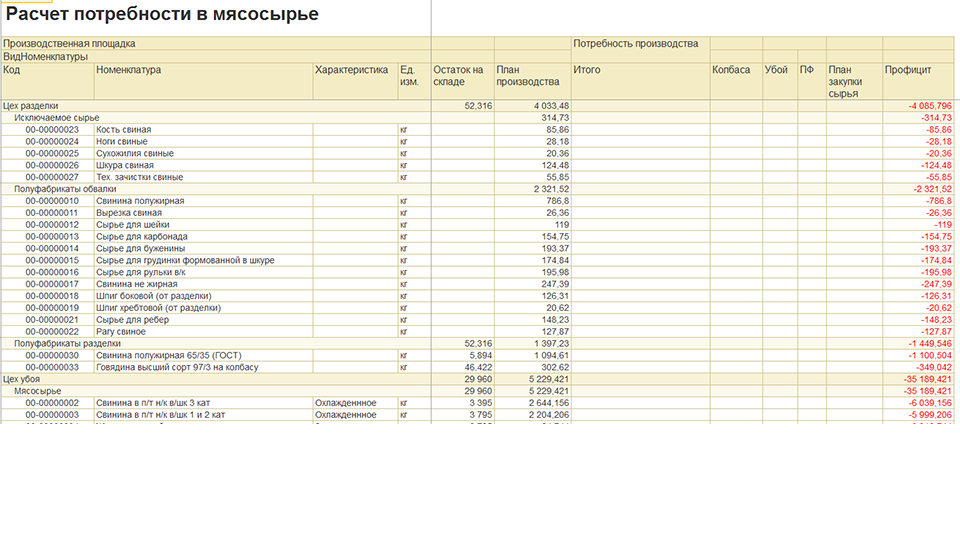Click the code cell '00-00000027'

pyautogui.click(x=47, y=177)
